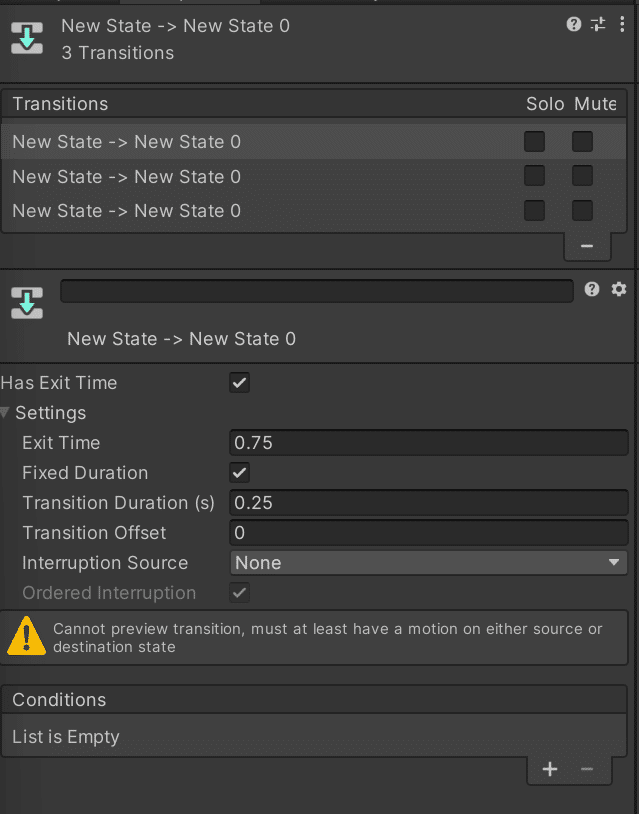Click the presets icon in the header
The width and height of the screenshot is (639, 814).
click(x=597, y=24)
